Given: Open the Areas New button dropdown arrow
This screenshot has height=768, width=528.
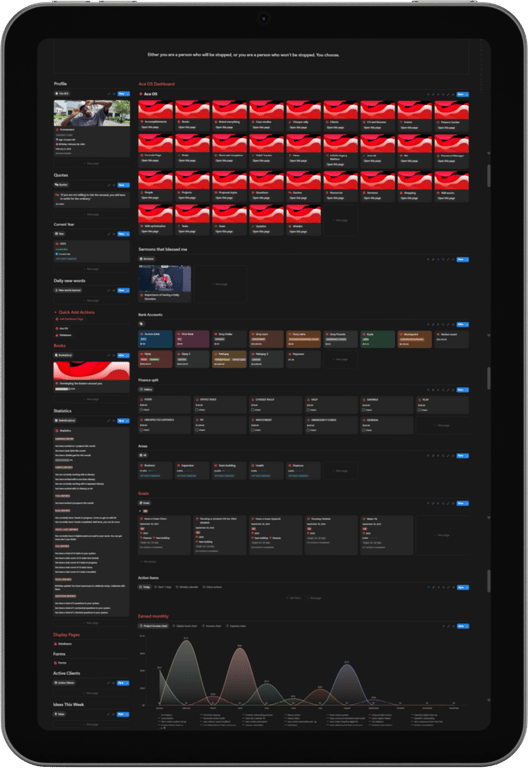Looking at the screenshot, I should [x=467, y=456].
